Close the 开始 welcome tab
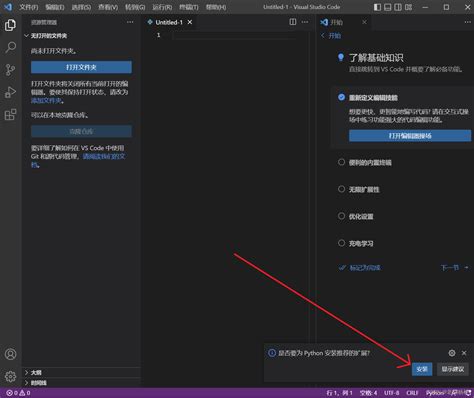The image size is (474, 398). 364,22
